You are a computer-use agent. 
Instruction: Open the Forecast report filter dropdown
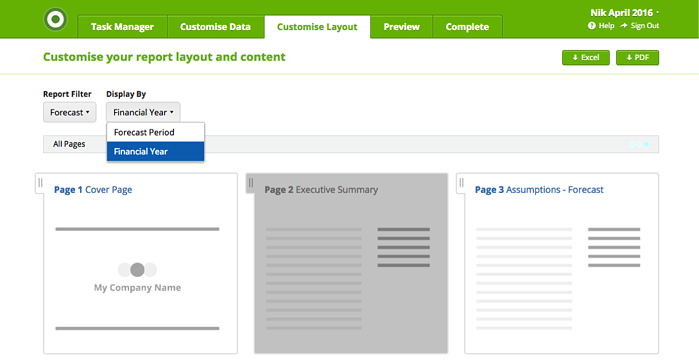[x=70, y=112]
